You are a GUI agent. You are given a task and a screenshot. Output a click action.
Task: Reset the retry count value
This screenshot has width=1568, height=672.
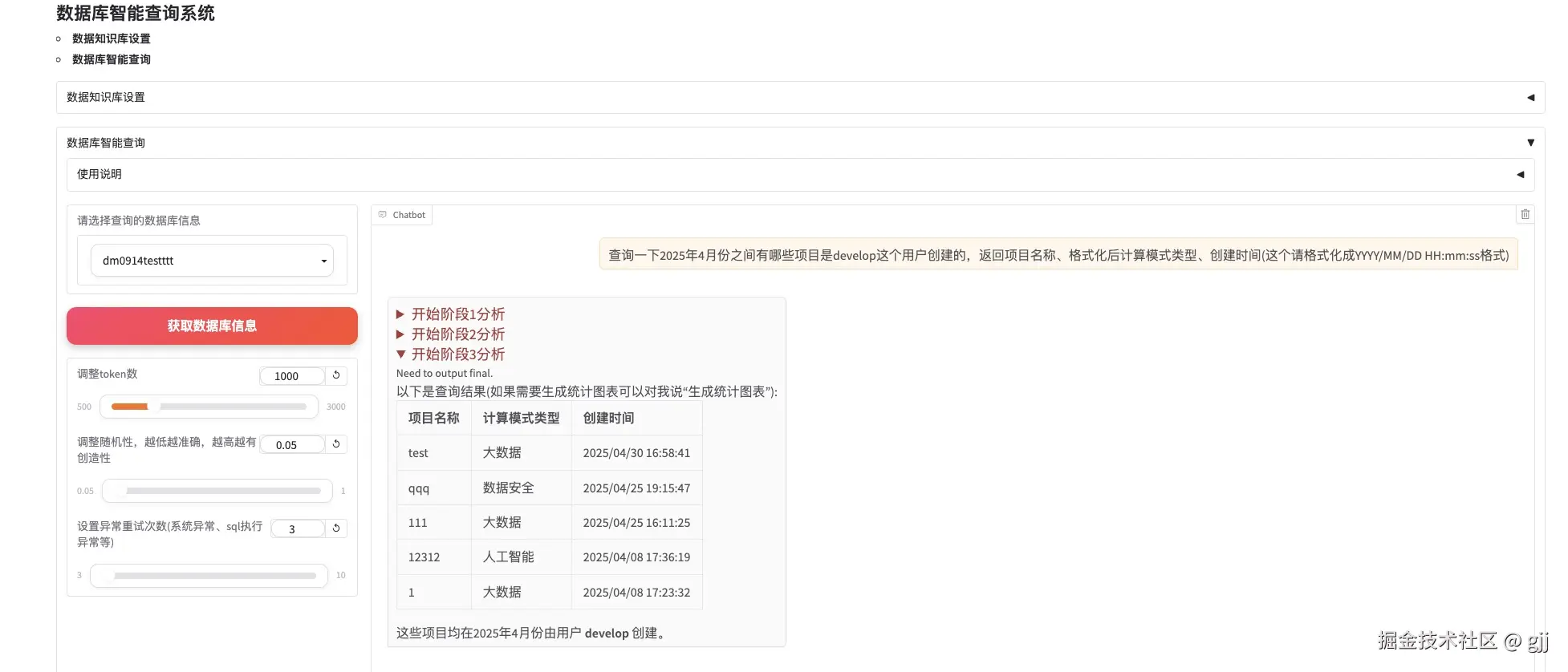pos(336,528)
